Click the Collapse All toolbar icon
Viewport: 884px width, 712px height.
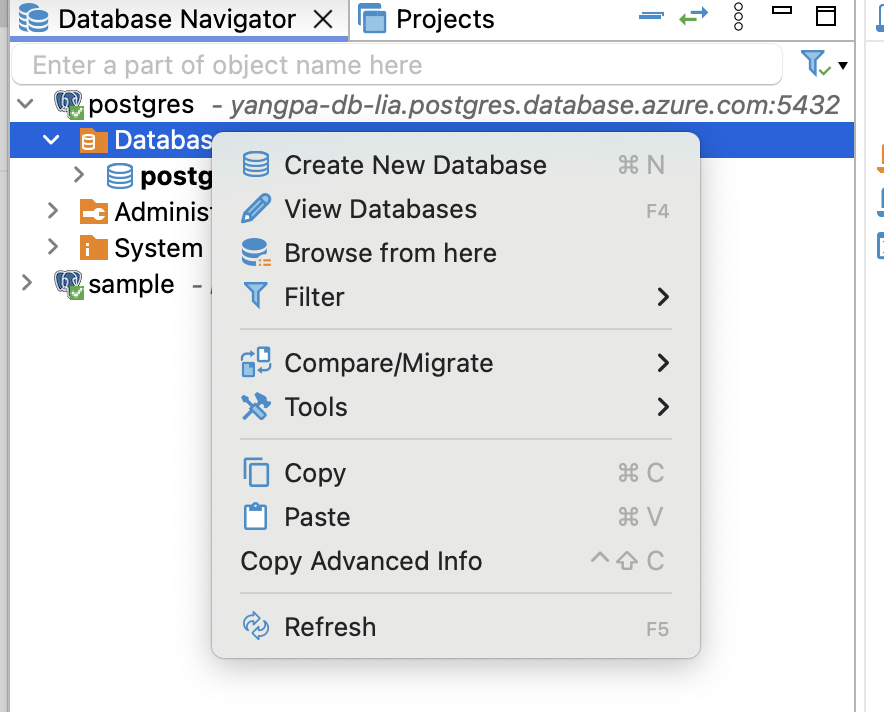pyautogui.click(x=651, y=17)
